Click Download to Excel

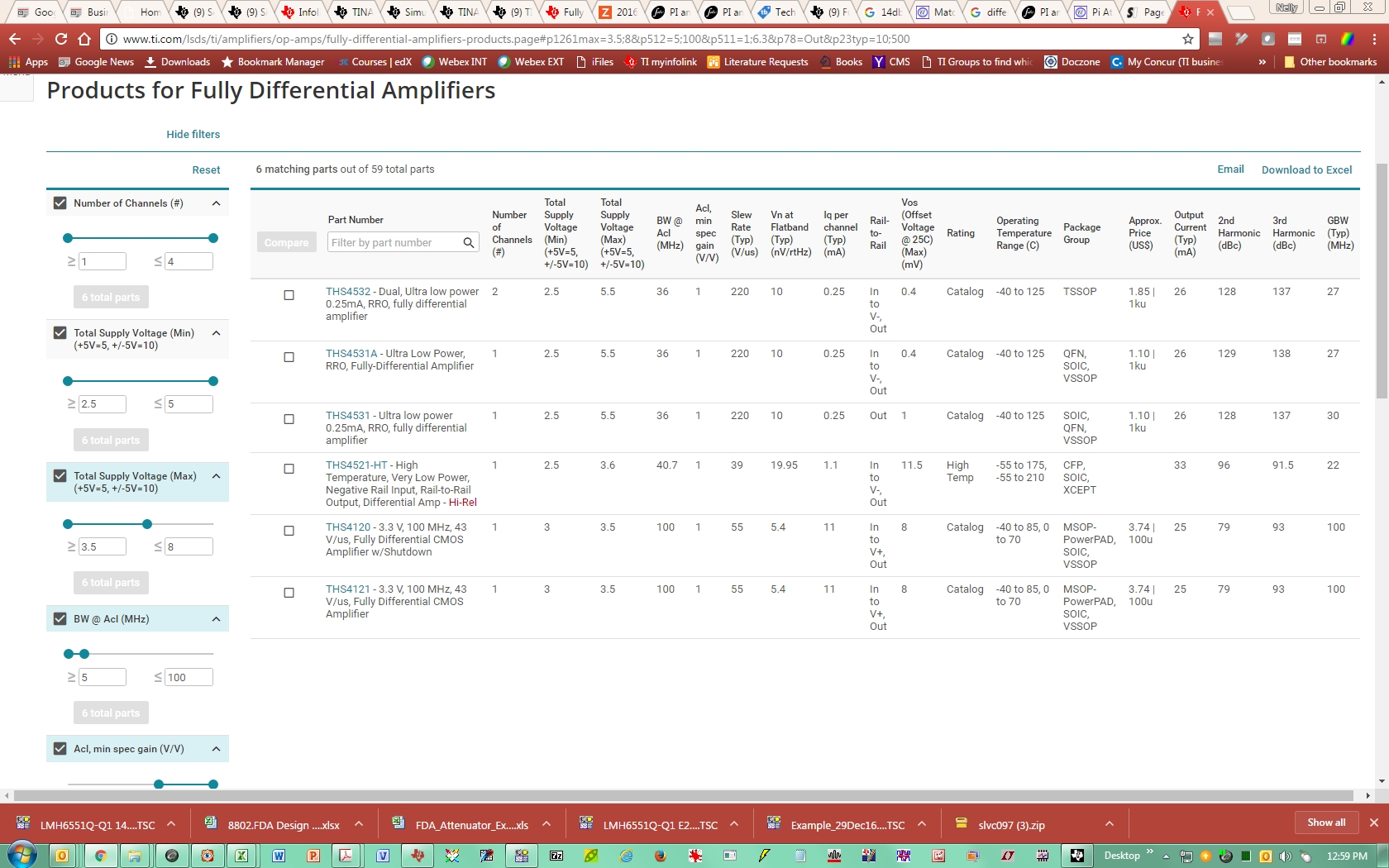pyautogui.click(x=1306, y=170)
